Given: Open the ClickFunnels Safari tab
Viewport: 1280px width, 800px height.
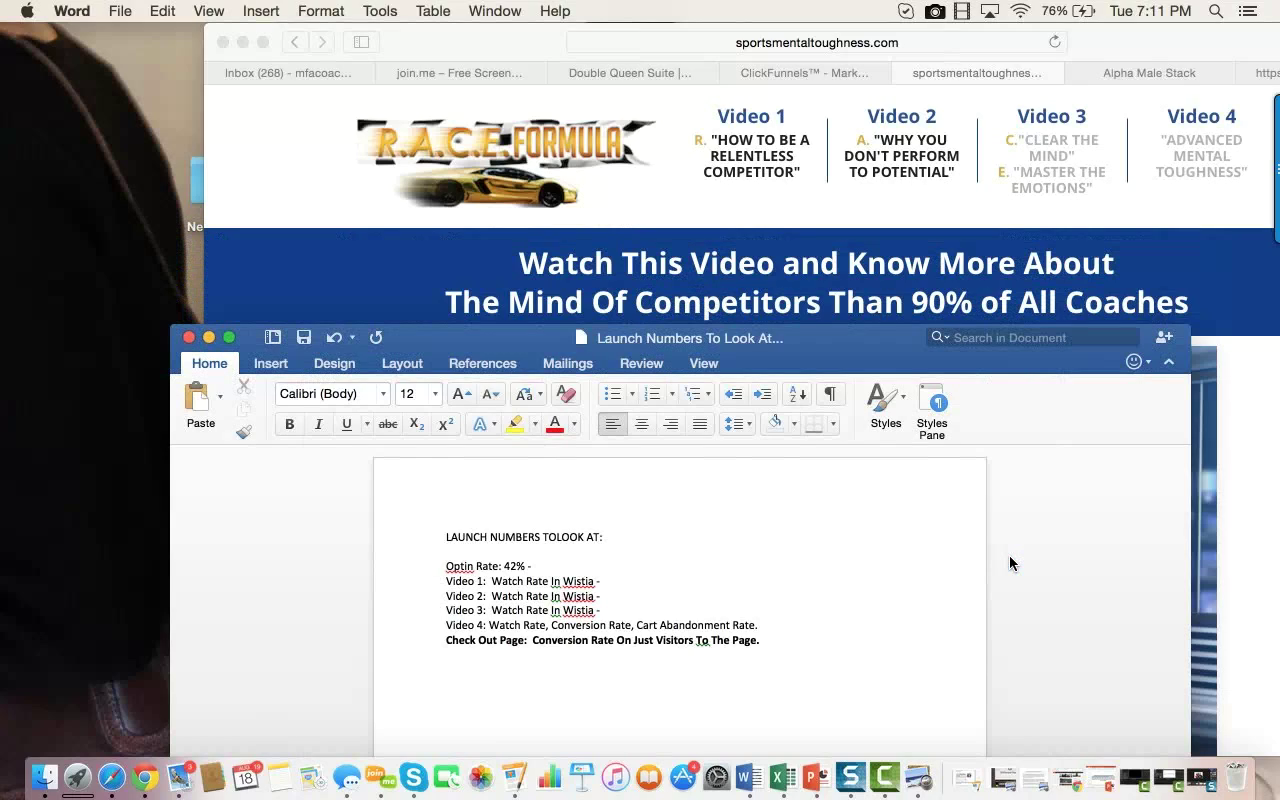Looking at the screenshot, I should coord(804,73).
